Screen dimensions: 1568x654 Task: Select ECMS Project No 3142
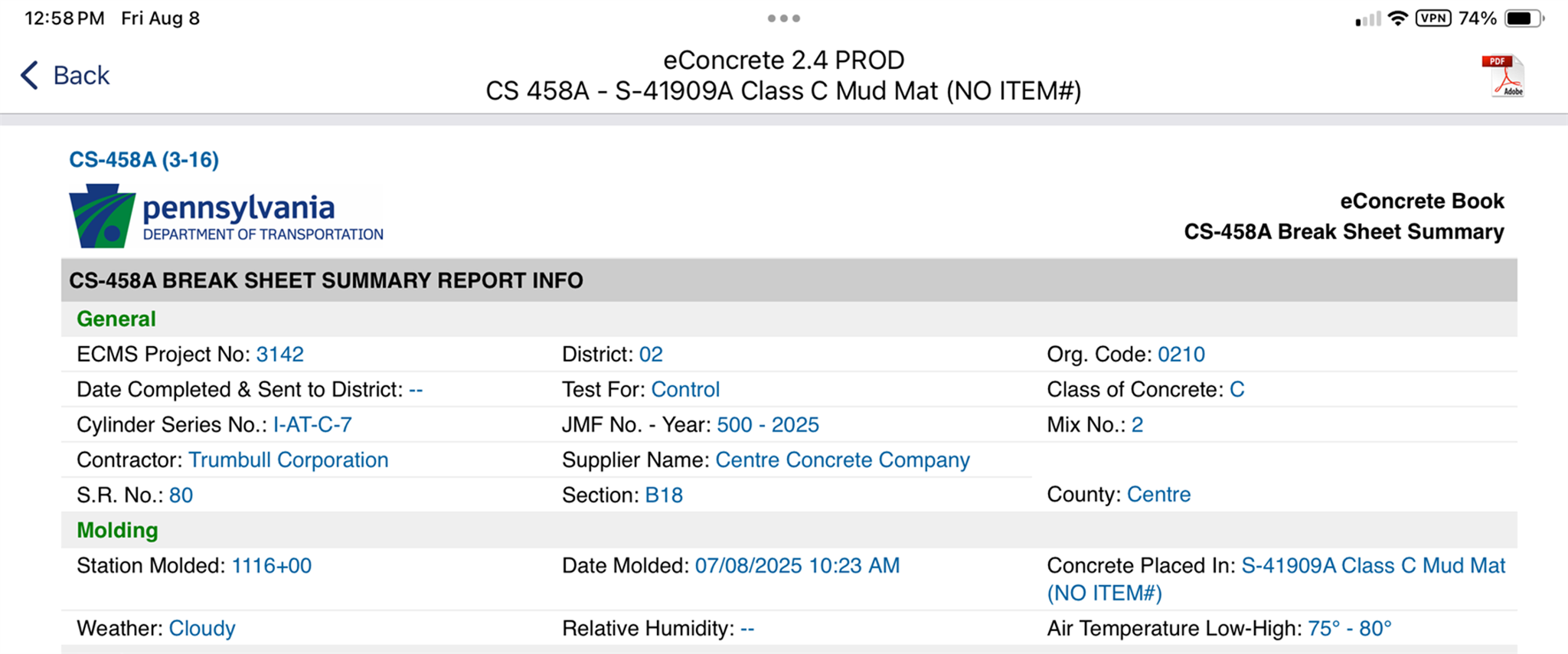pos(279,354)
